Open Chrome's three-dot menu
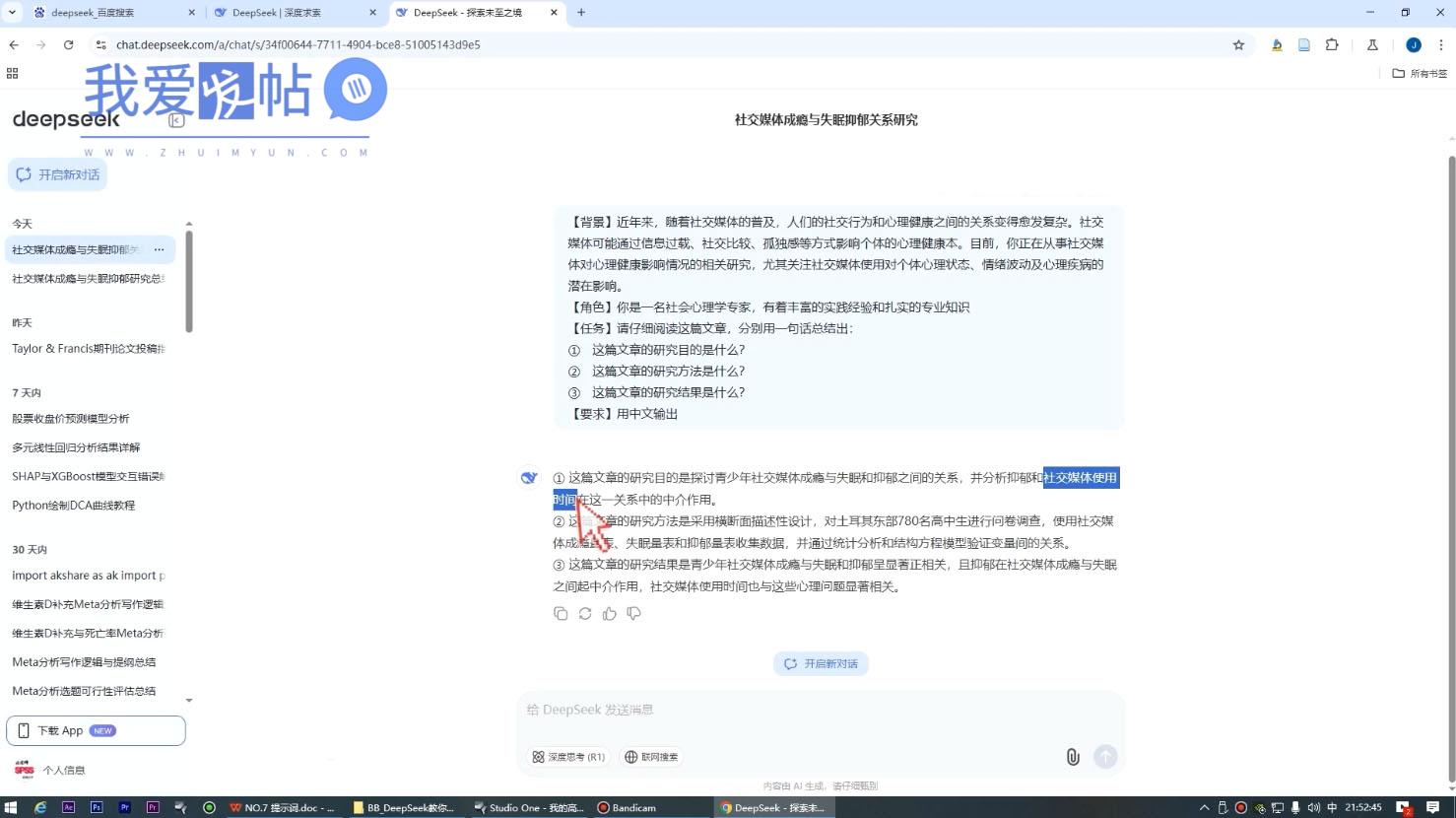The height and width of the screenshot is (818, 1456). [x=1440, y=44]
